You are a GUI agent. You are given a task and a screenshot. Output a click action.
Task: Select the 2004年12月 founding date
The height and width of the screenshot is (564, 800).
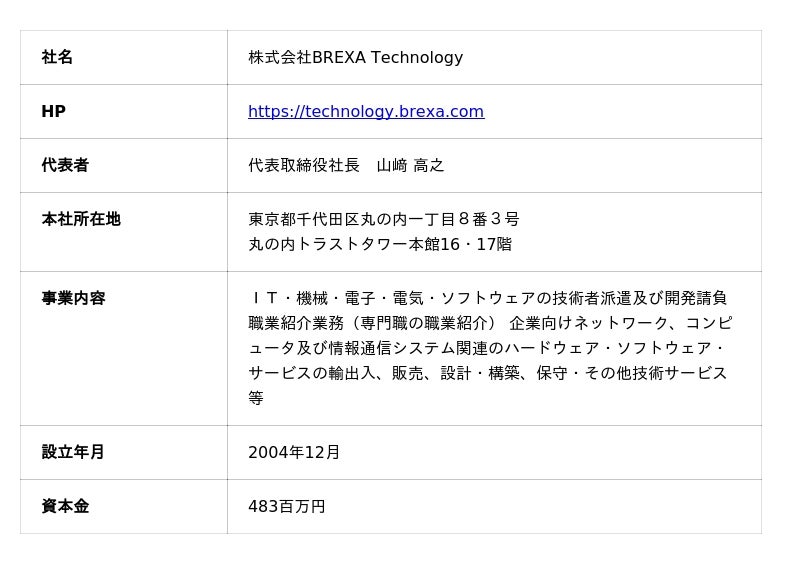click(x=294, y=452)
